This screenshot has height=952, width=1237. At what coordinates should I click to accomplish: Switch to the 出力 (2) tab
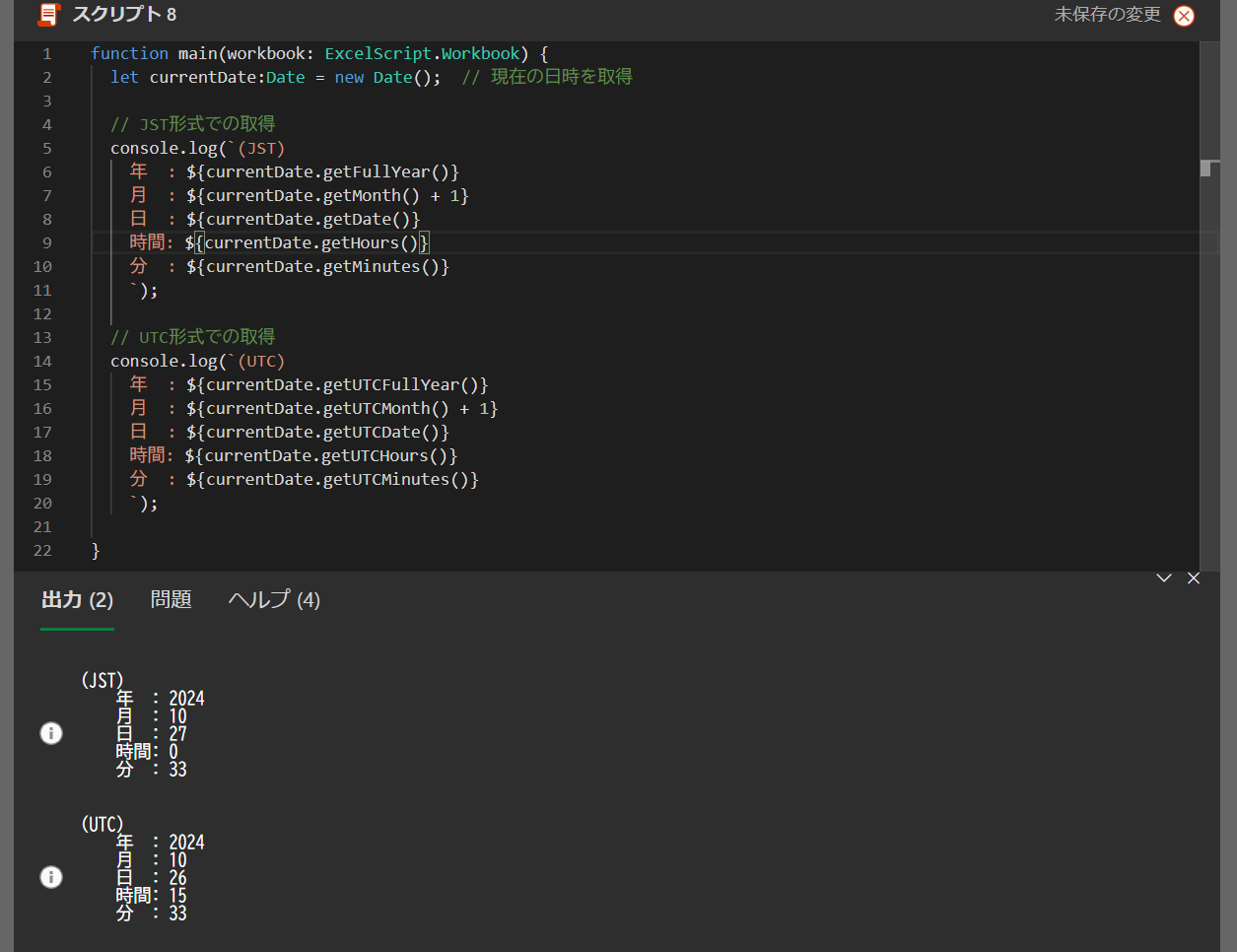coord(77,600)
